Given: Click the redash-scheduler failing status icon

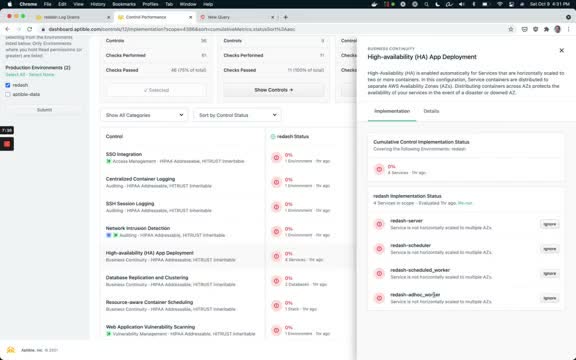Looking at the screenshot, I should [x=379, y=249].
